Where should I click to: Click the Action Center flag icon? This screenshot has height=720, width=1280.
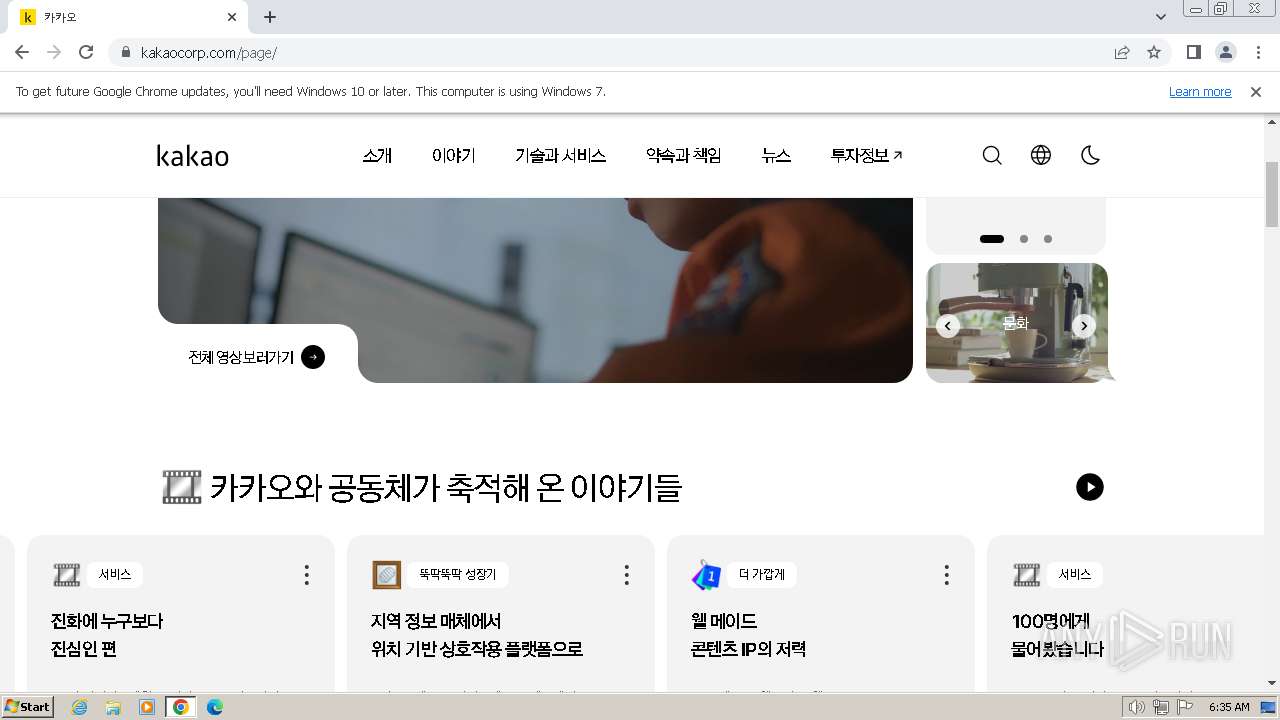[x=1184, y=707]
